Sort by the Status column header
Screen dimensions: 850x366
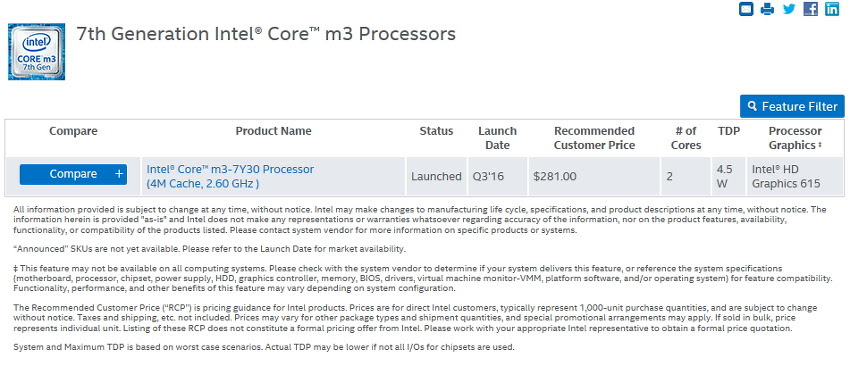(436, 131)
